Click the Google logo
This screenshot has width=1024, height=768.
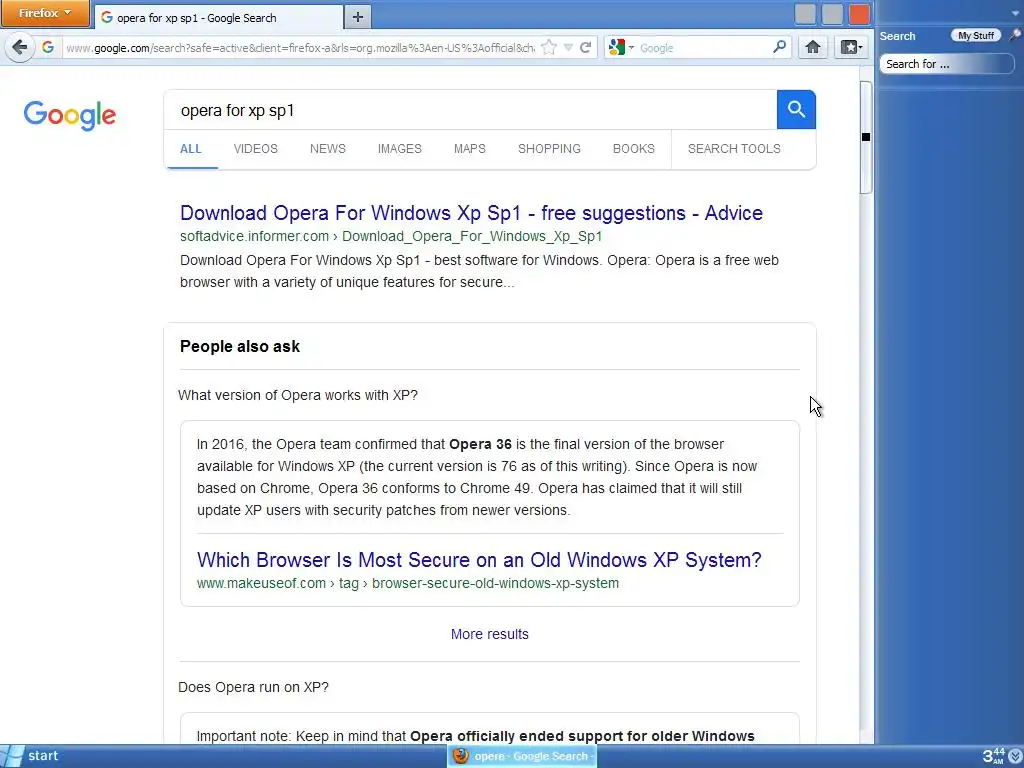70,116
